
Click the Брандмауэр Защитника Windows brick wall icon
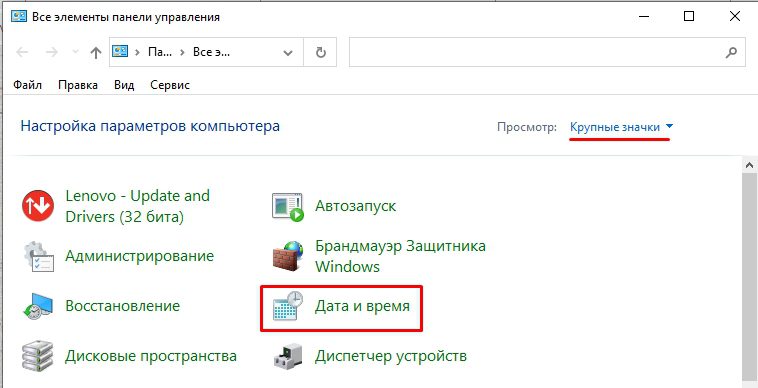[x=288, y=256]
